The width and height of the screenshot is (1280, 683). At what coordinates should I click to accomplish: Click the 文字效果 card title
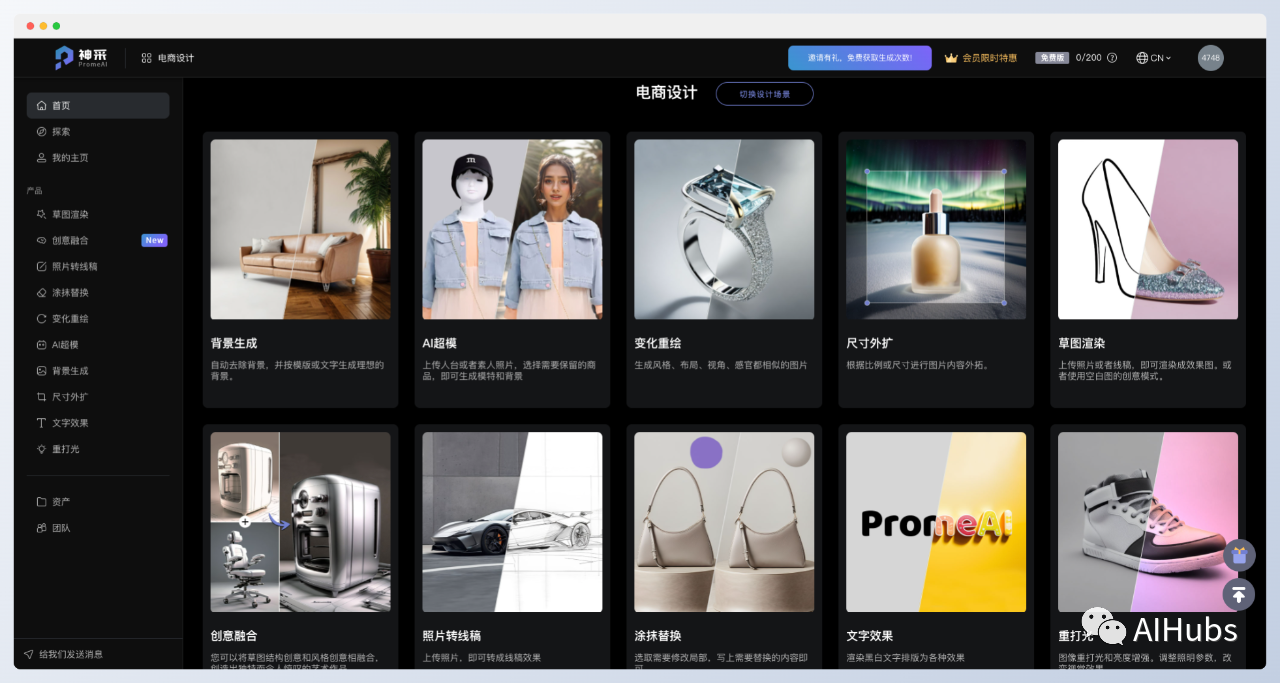pyautogui.click(x=870, y=636)
